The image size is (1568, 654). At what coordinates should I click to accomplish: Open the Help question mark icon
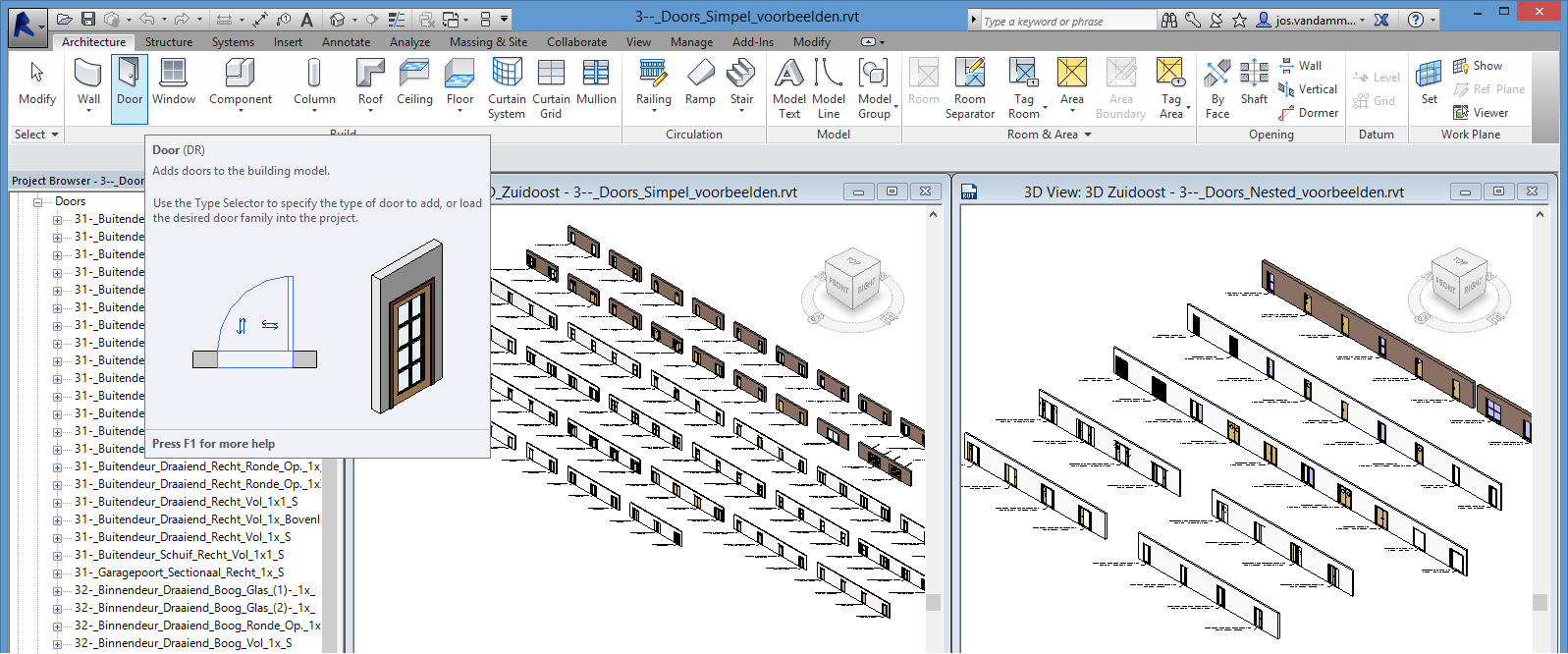coord(1416,19)
